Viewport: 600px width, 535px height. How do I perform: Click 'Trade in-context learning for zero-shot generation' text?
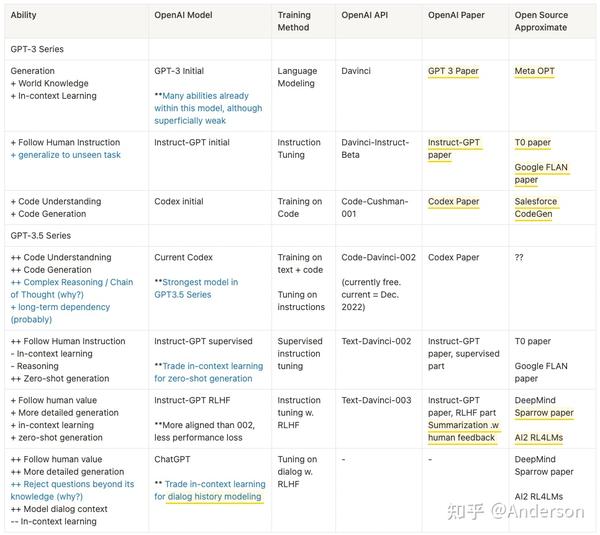tap(208, 372)
